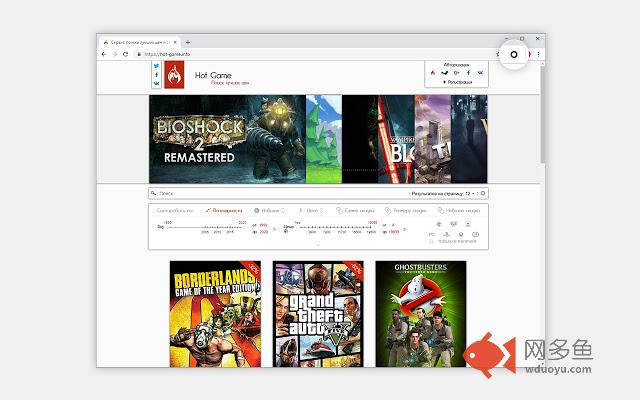Sign in with the VK icon in the authorization box
Image resolution: width=640 pixels, height=400 pixels.
[x=480, y=73]
